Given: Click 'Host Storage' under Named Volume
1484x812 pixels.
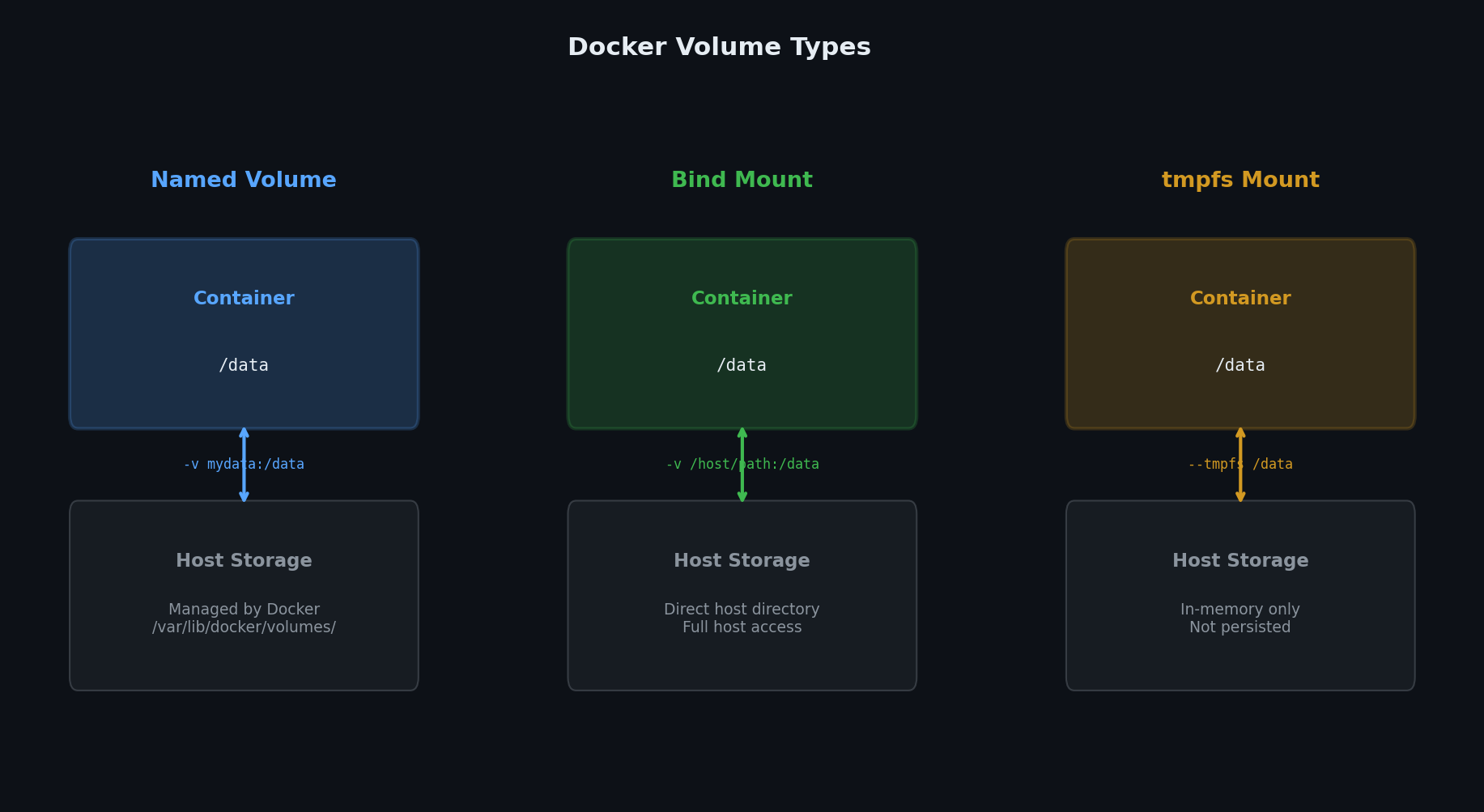Looking at the screenshot, I should tap(244, 561).
